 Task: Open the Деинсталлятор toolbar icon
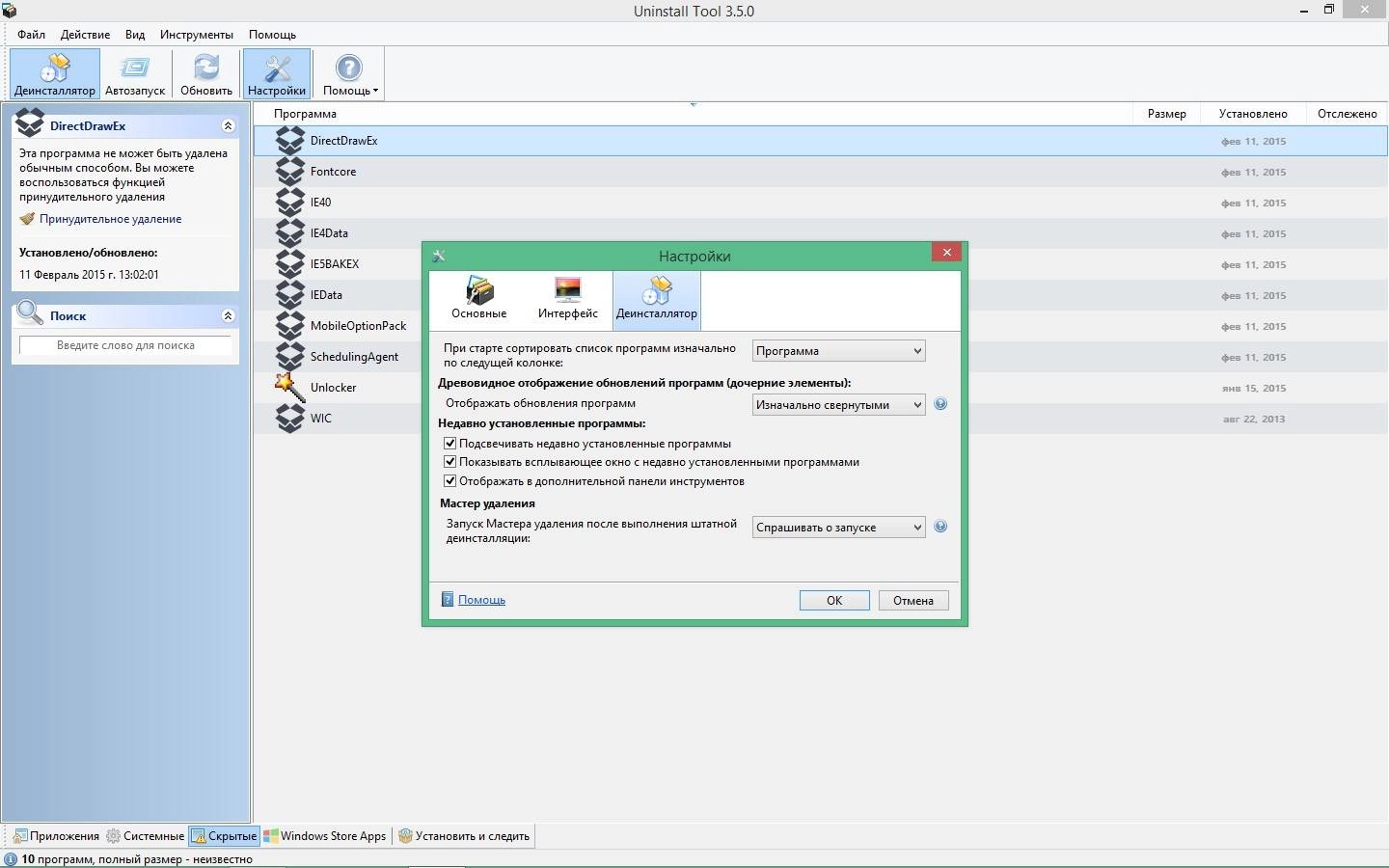tap(55, 74)
